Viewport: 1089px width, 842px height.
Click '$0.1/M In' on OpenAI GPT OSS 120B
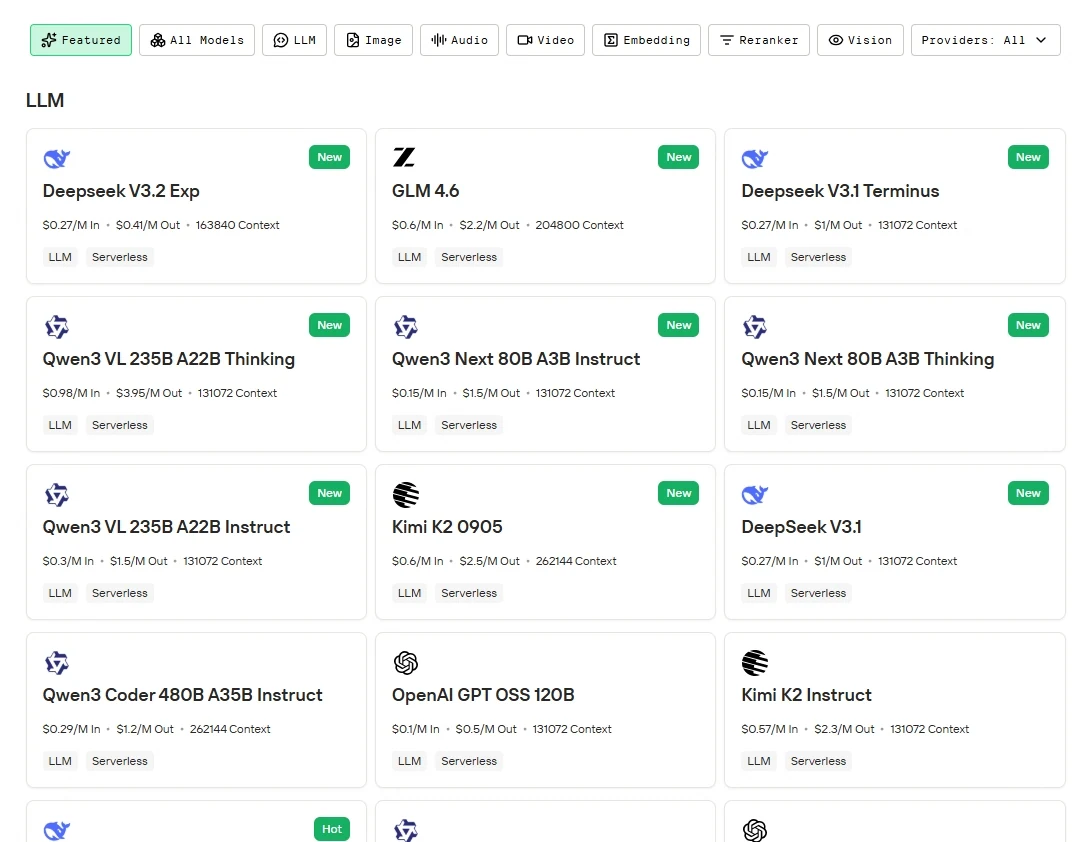point(415,729)
